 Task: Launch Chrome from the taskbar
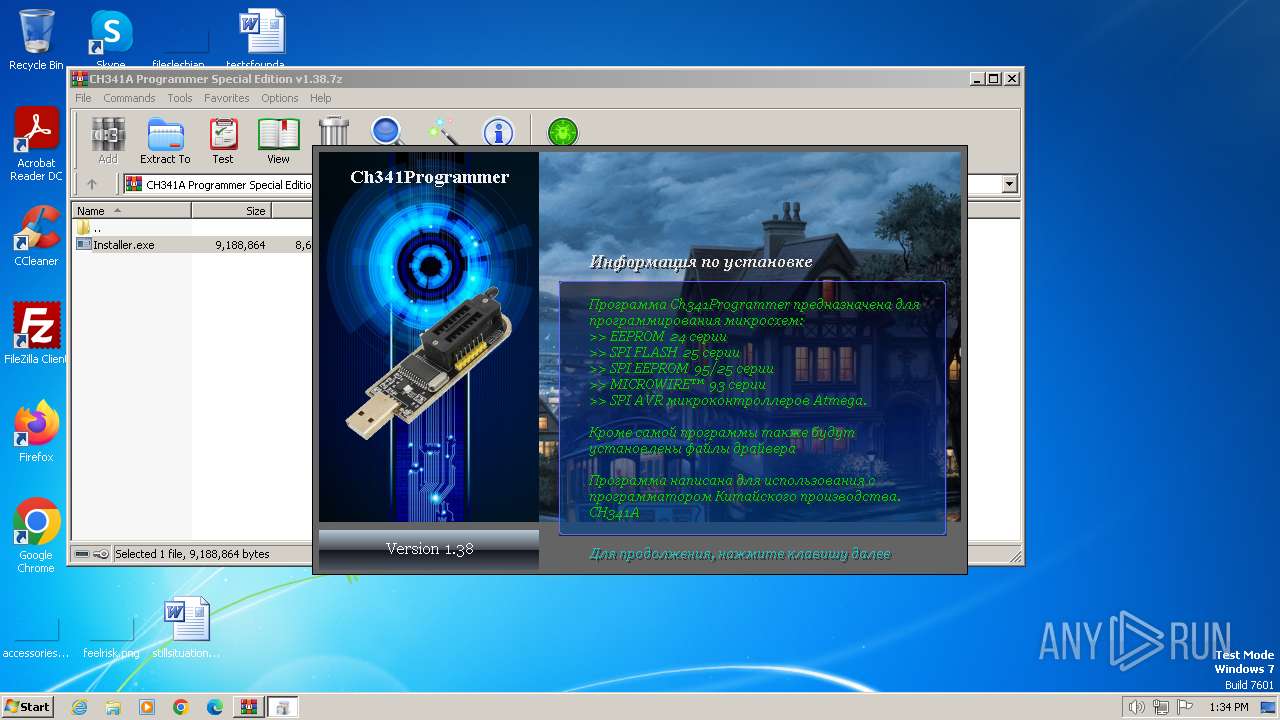(x=181, y=707)
